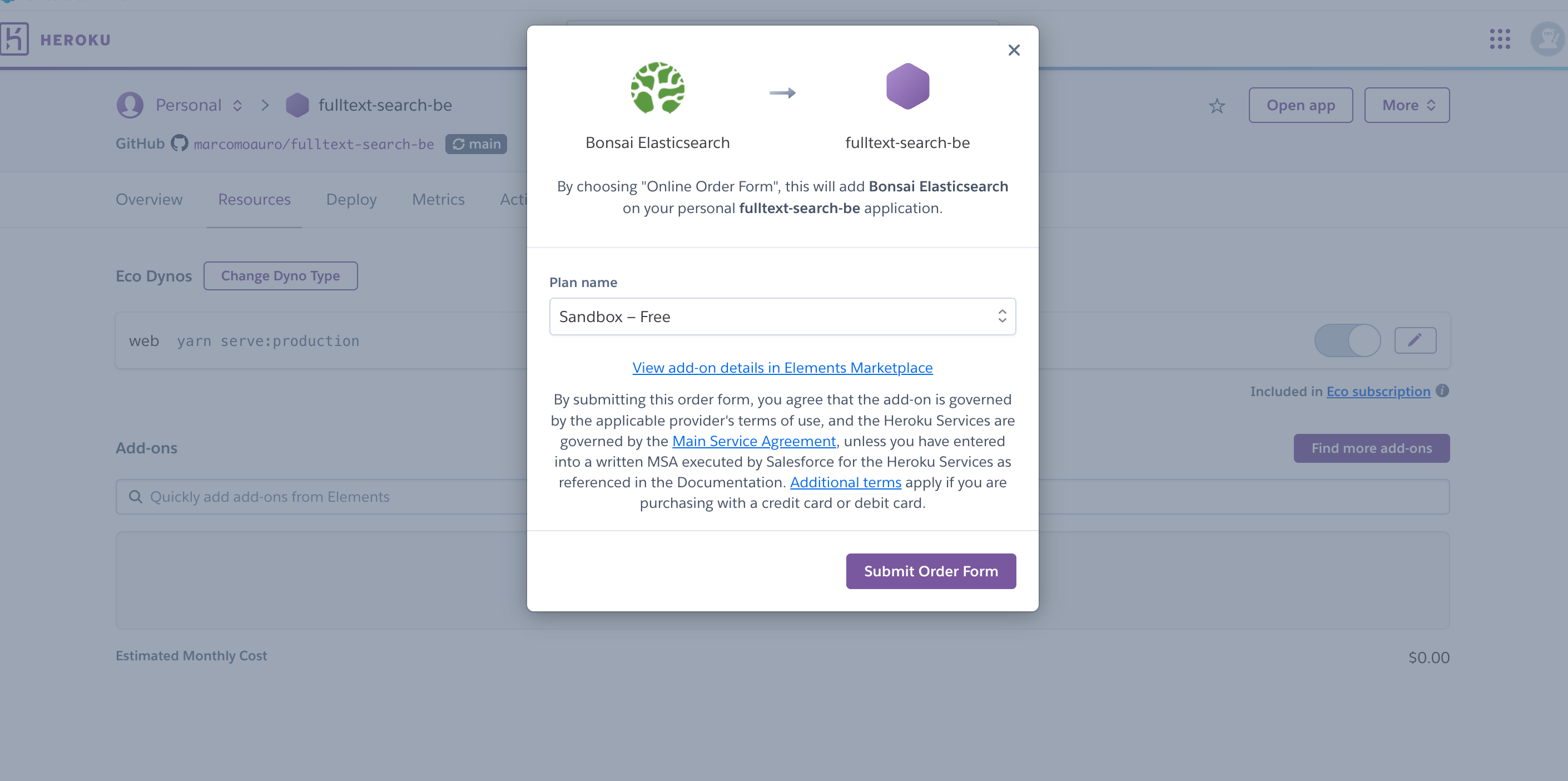
Task: Click the user avatar in the top right
Action: [x=1546, y=38]
